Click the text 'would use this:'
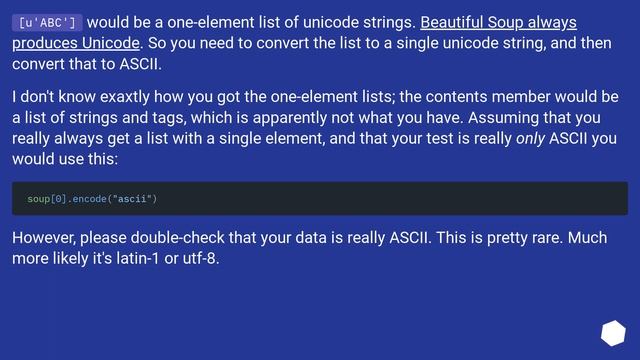The height and width of the screenshot is (360, 640). pyautogui.click(x=65, y=159)
